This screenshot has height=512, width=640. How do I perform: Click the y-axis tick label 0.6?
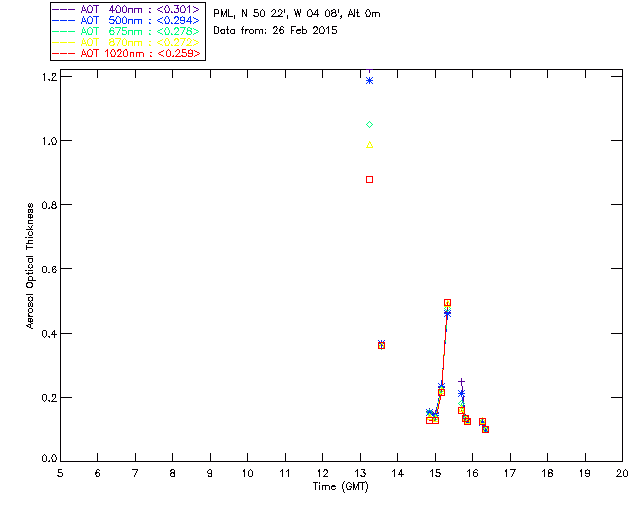tap(49, 269)
